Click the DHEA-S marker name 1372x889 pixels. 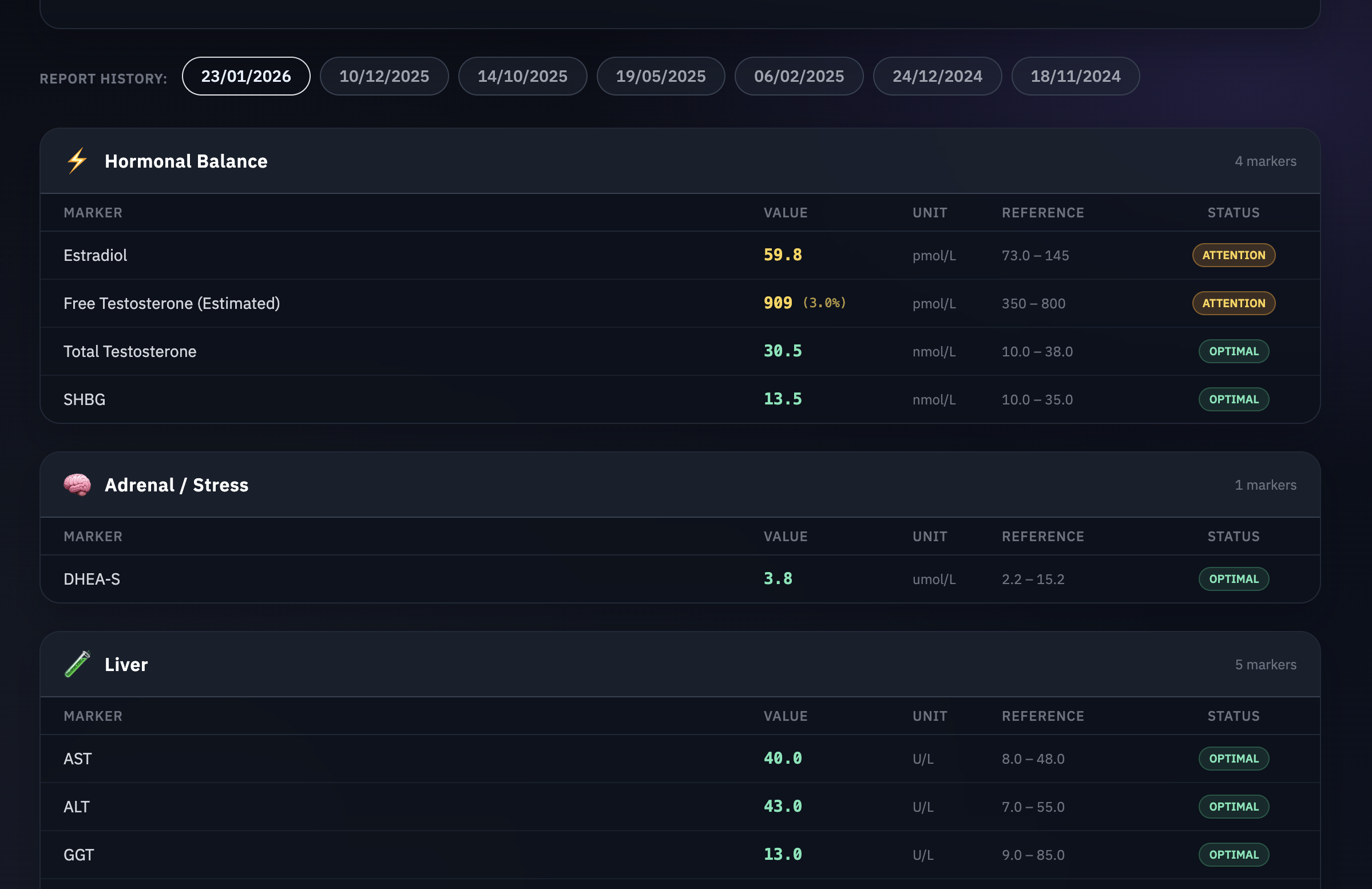pyautogui.click(x=92, y=579)
